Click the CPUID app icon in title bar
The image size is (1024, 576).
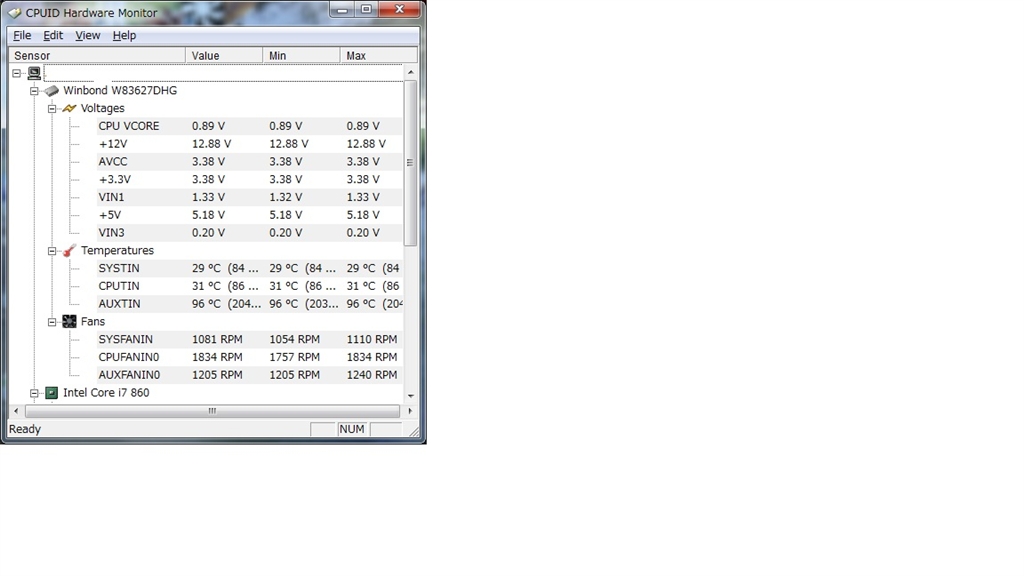pos(14,12)
